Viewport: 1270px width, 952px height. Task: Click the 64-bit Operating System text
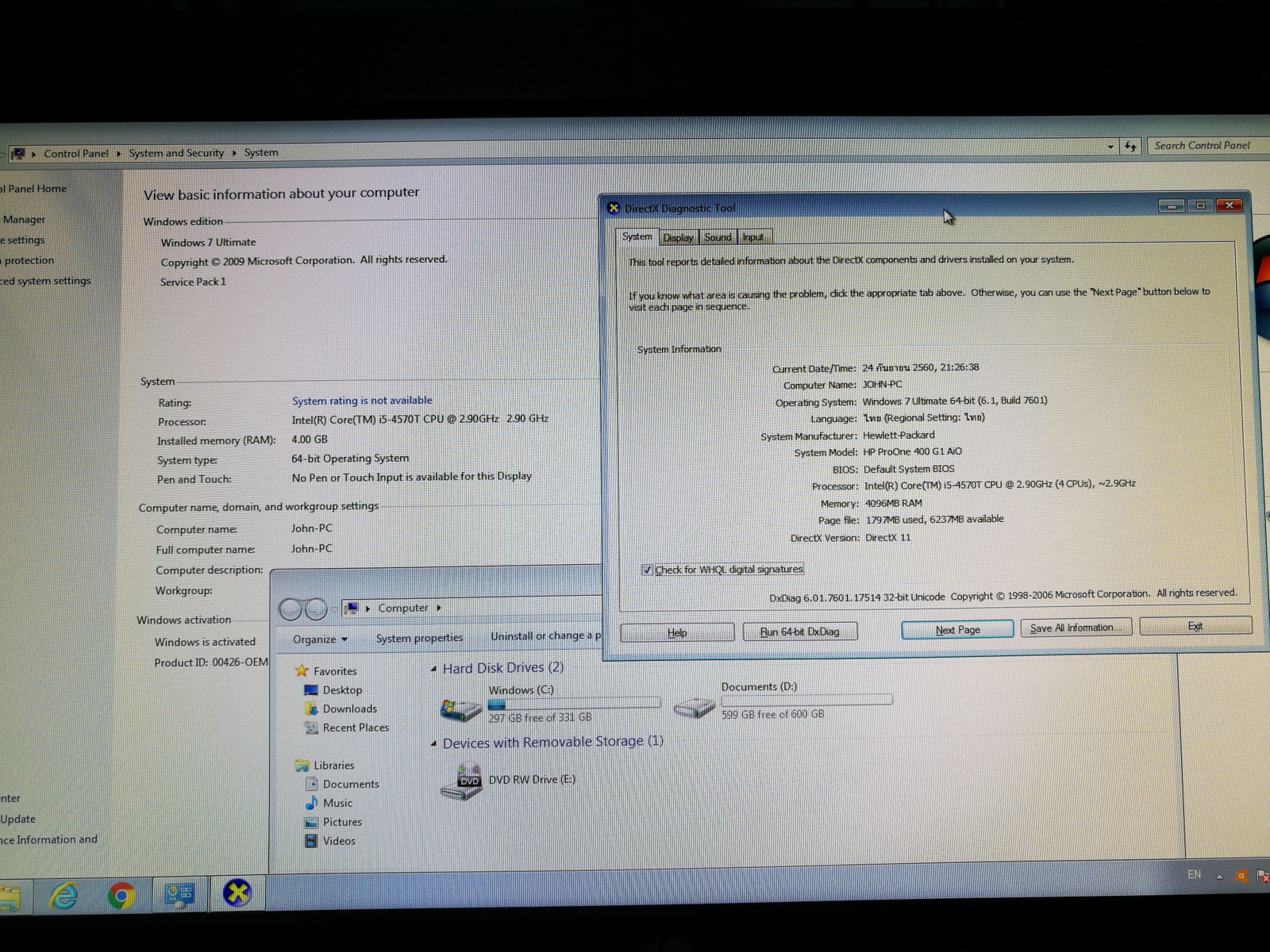pos(350,458)
